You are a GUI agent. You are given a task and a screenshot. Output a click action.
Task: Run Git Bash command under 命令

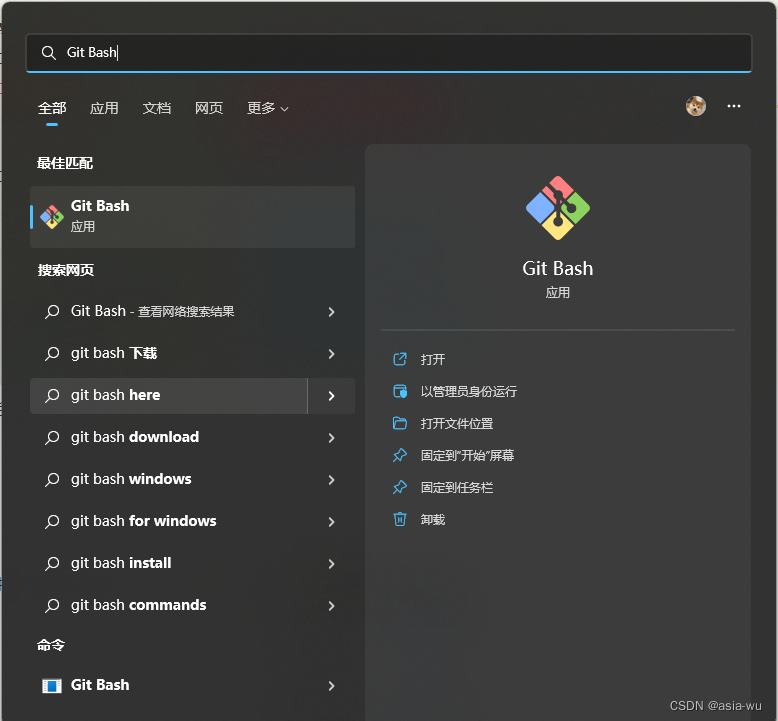(x=169, y=686)
